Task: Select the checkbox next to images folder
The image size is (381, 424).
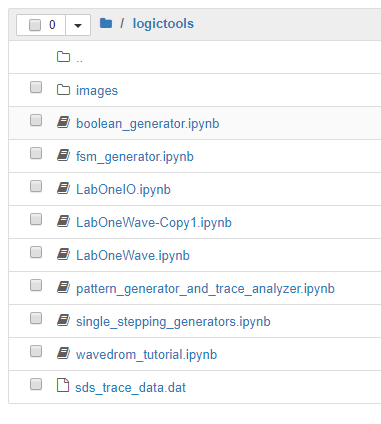Action: coord(36,87)
